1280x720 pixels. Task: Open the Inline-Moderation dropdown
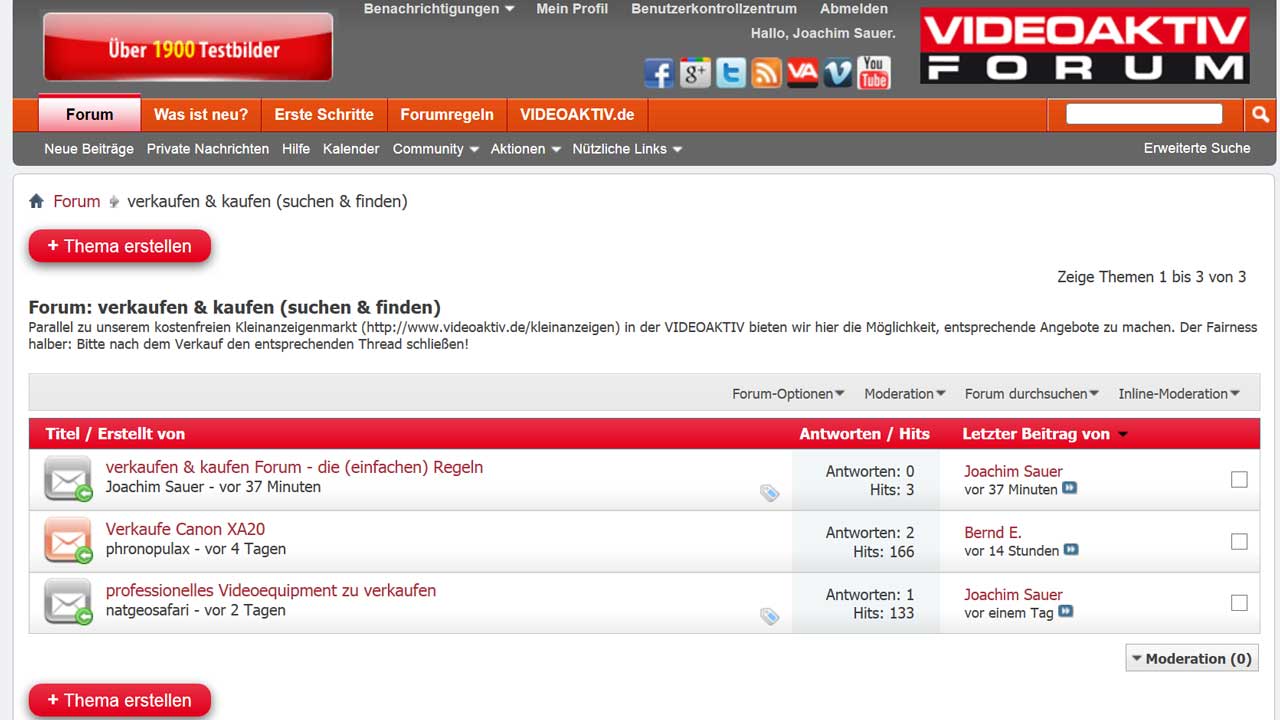pos(1178,394)
